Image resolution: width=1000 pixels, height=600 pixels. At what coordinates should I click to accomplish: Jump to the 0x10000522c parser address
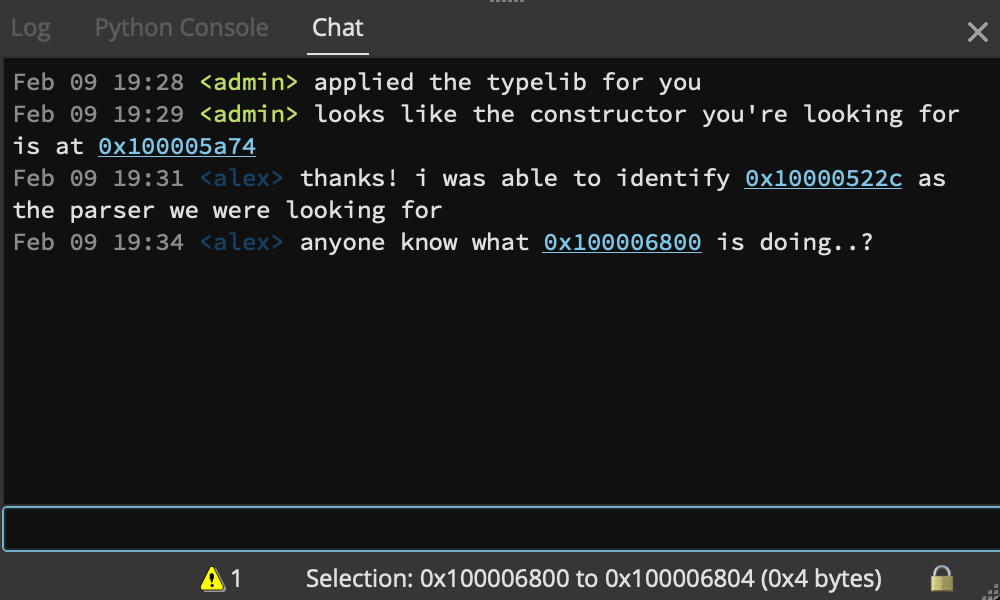click(x=824, y=179)
